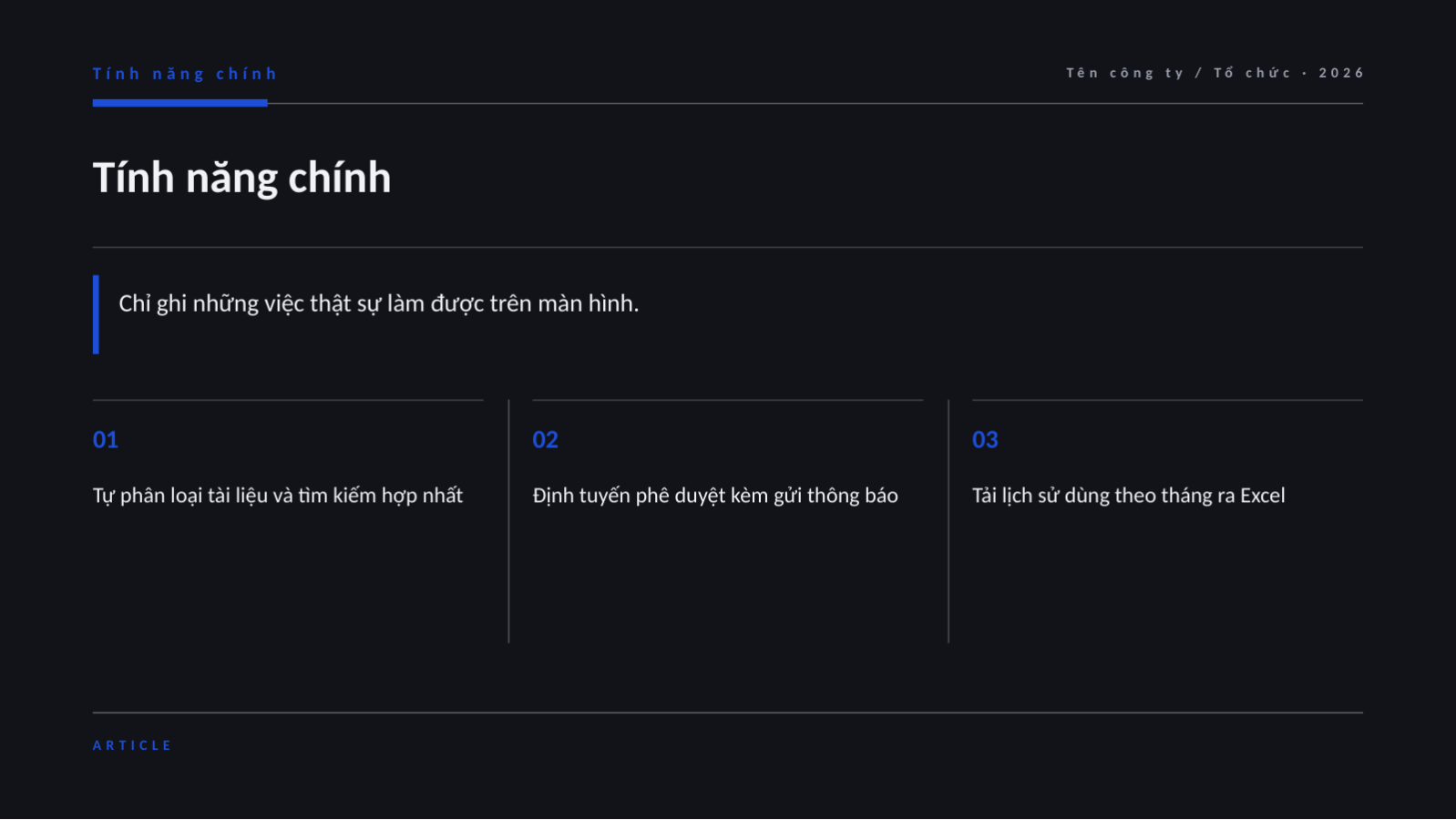Click the divider line between columns 02 and 03
The width and height of the screenshot is (1456, 820).
(948, 521)
